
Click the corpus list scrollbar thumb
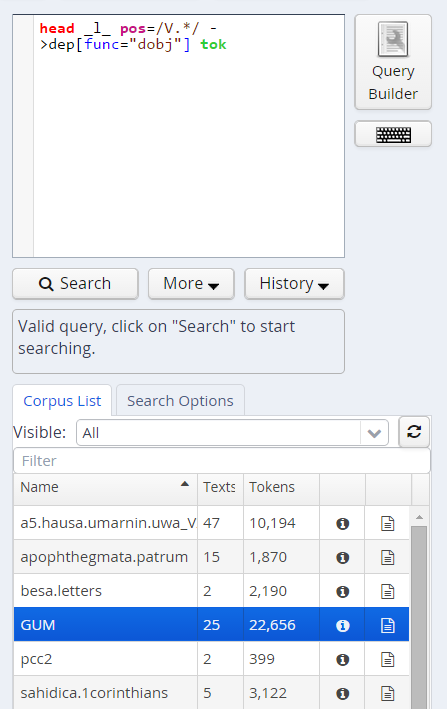[419, 617]
